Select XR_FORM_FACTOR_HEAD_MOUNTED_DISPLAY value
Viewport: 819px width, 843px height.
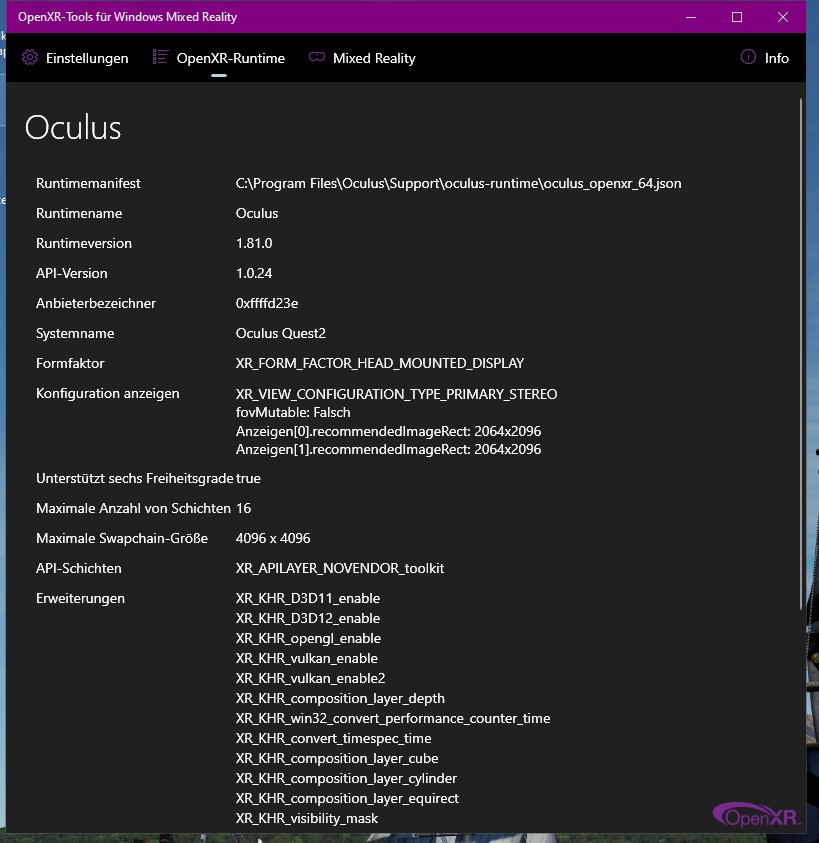pyautogui.click(x=380, y=364)
